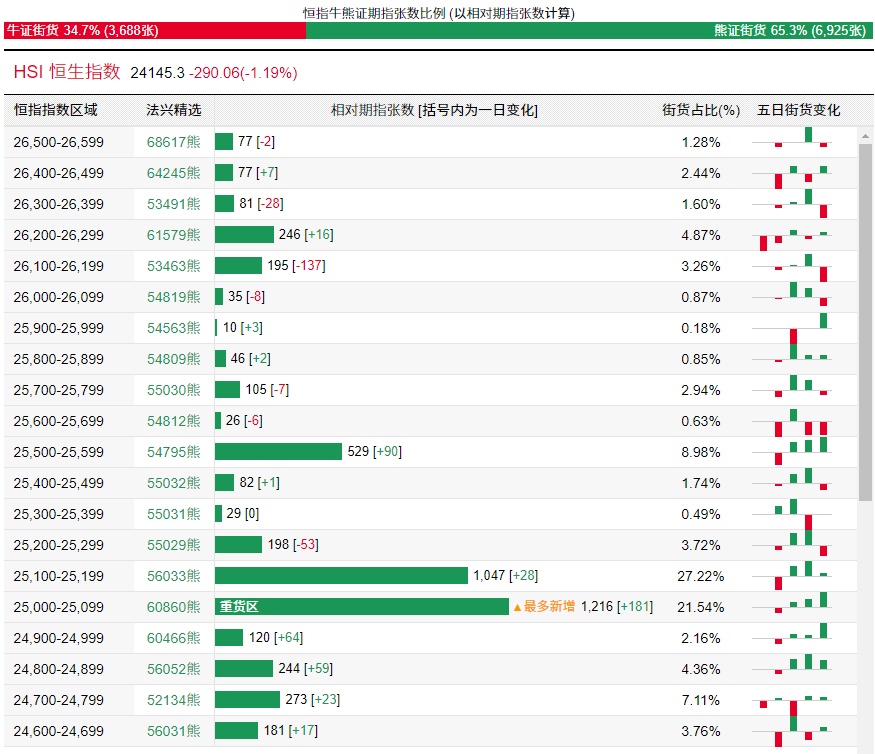The width and height of the screenshot is (875, 754).
Task: Open warrant link 55030熊
Action: tap(174, 390)
